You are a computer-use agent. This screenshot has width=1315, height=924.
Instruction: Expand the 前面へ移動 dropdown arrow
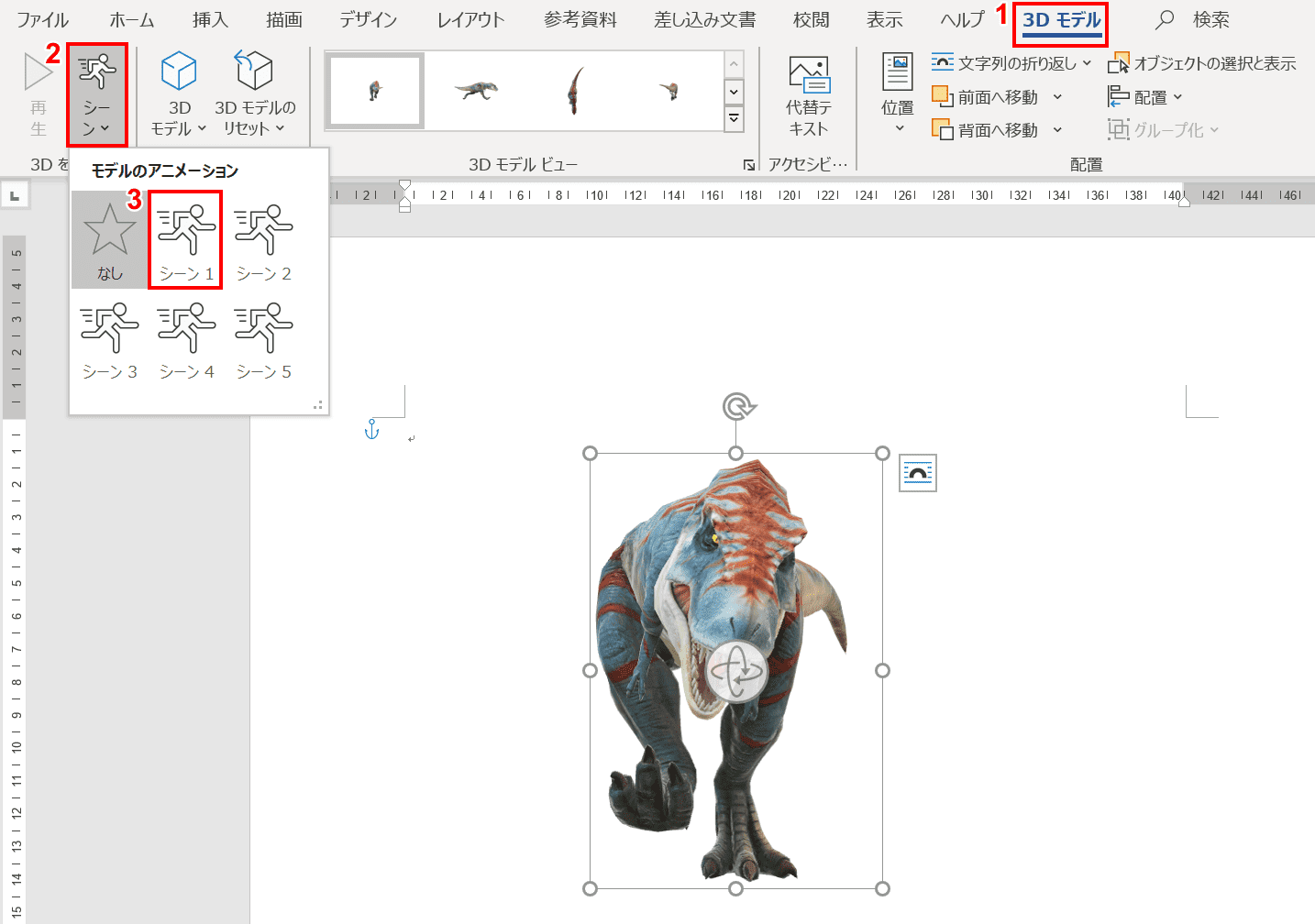point(1057,96)
